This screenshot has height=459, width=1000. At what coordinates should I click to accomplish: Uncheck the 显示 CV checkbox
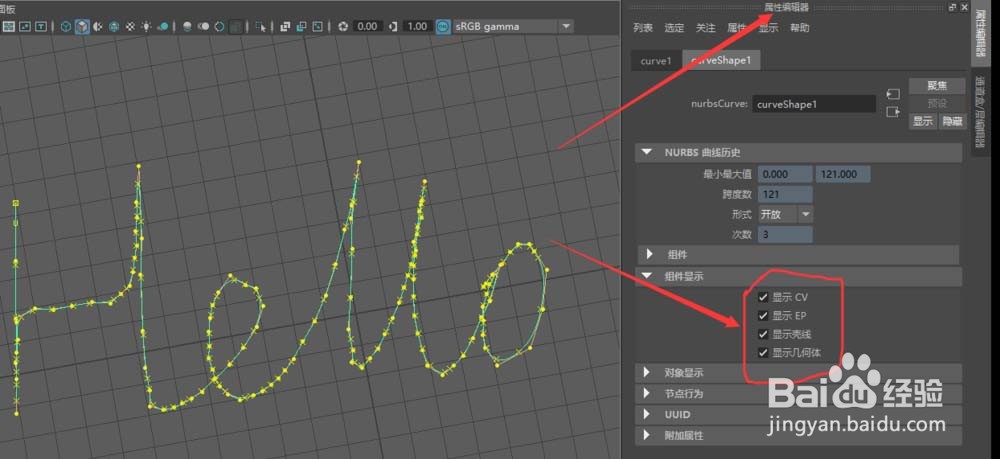click(763, 297)
